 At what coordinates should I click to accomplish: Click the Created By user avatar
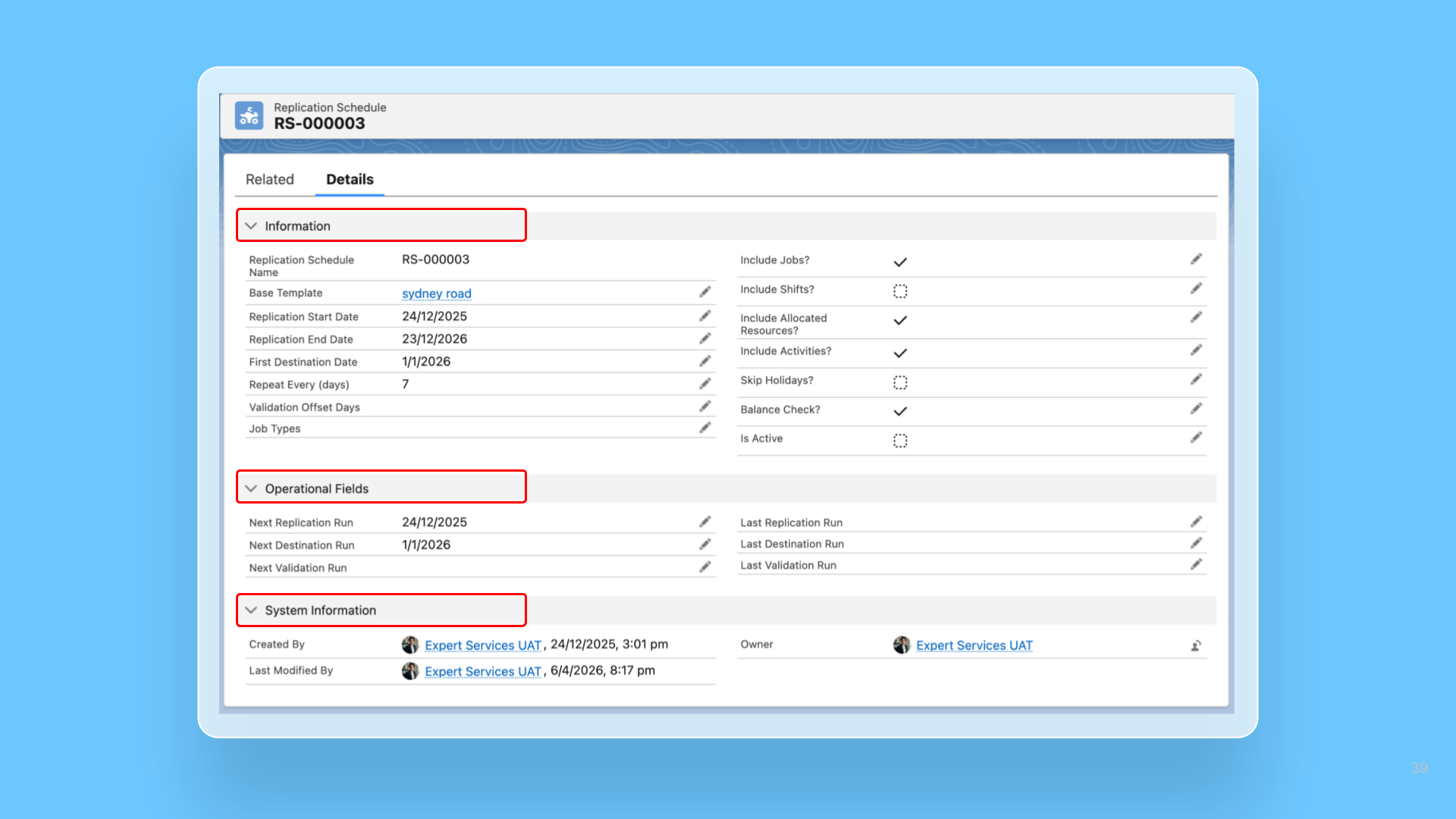[410, 645]
